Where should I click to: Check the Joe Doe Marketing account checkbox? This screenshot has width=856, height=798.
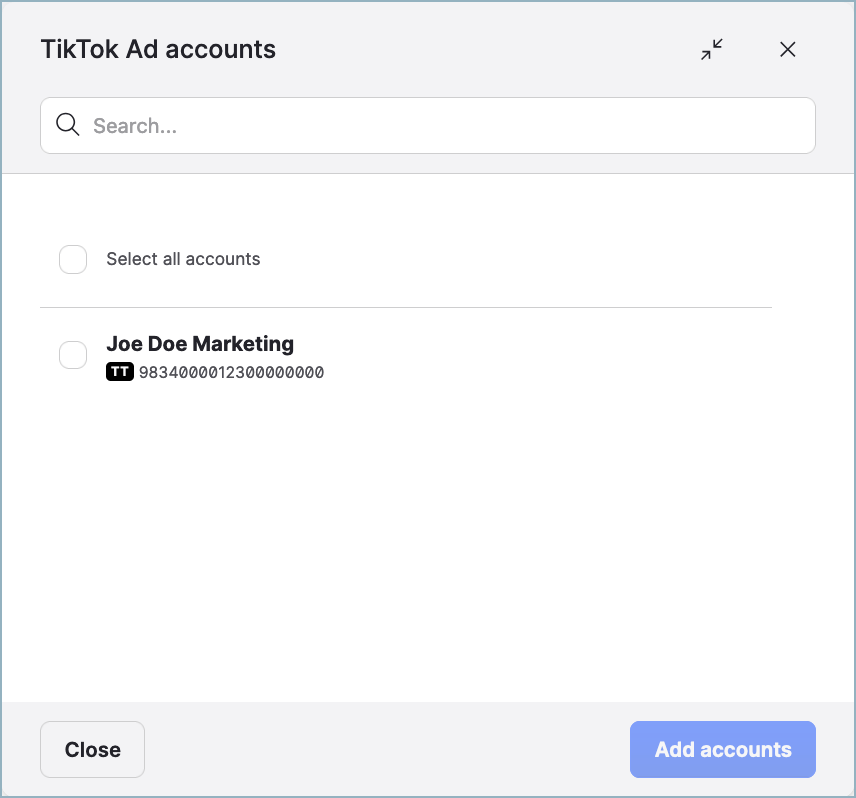point(72,354)
